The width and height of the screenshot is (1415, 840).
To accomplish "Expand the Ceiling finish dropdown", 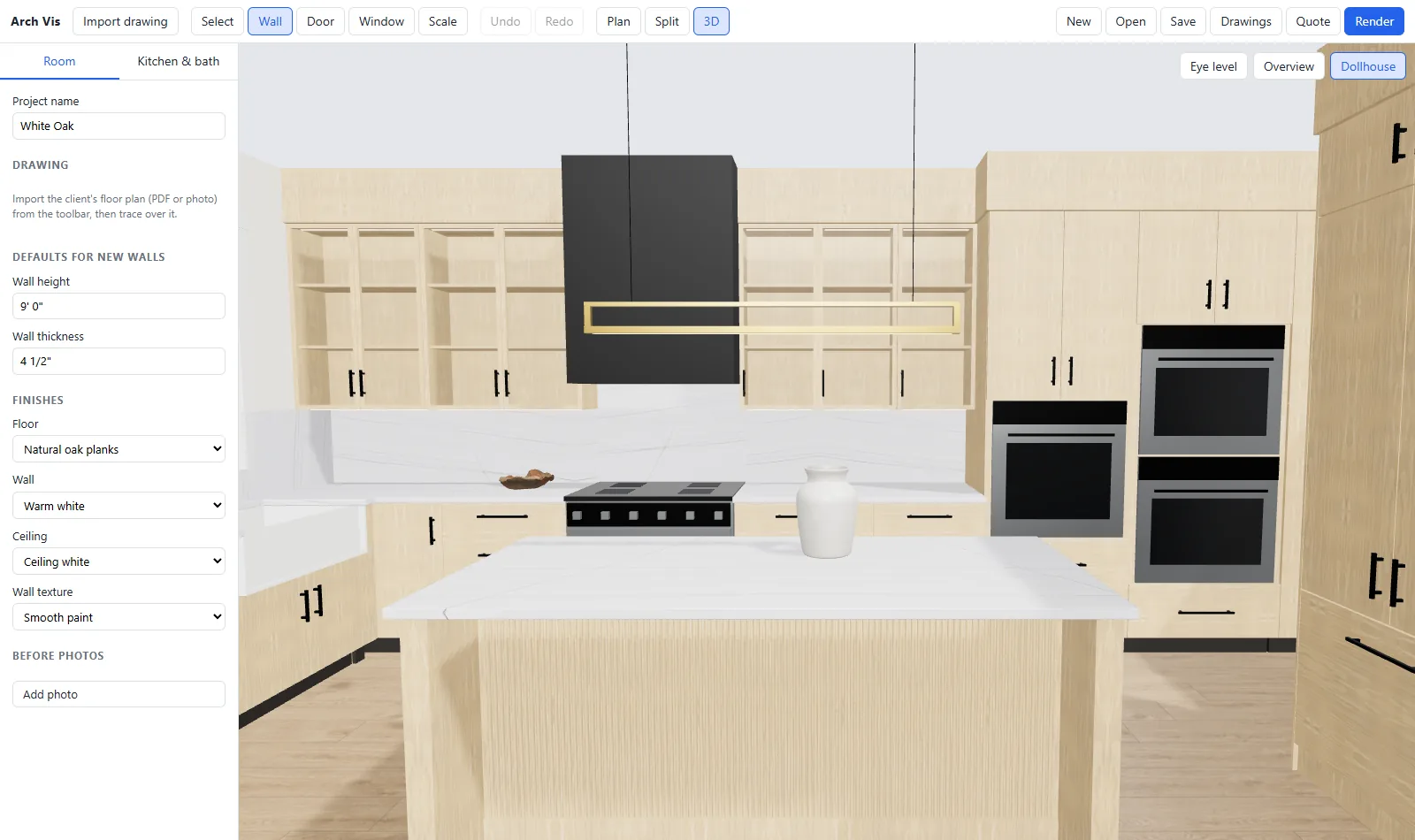I will (x=119, y=561).
